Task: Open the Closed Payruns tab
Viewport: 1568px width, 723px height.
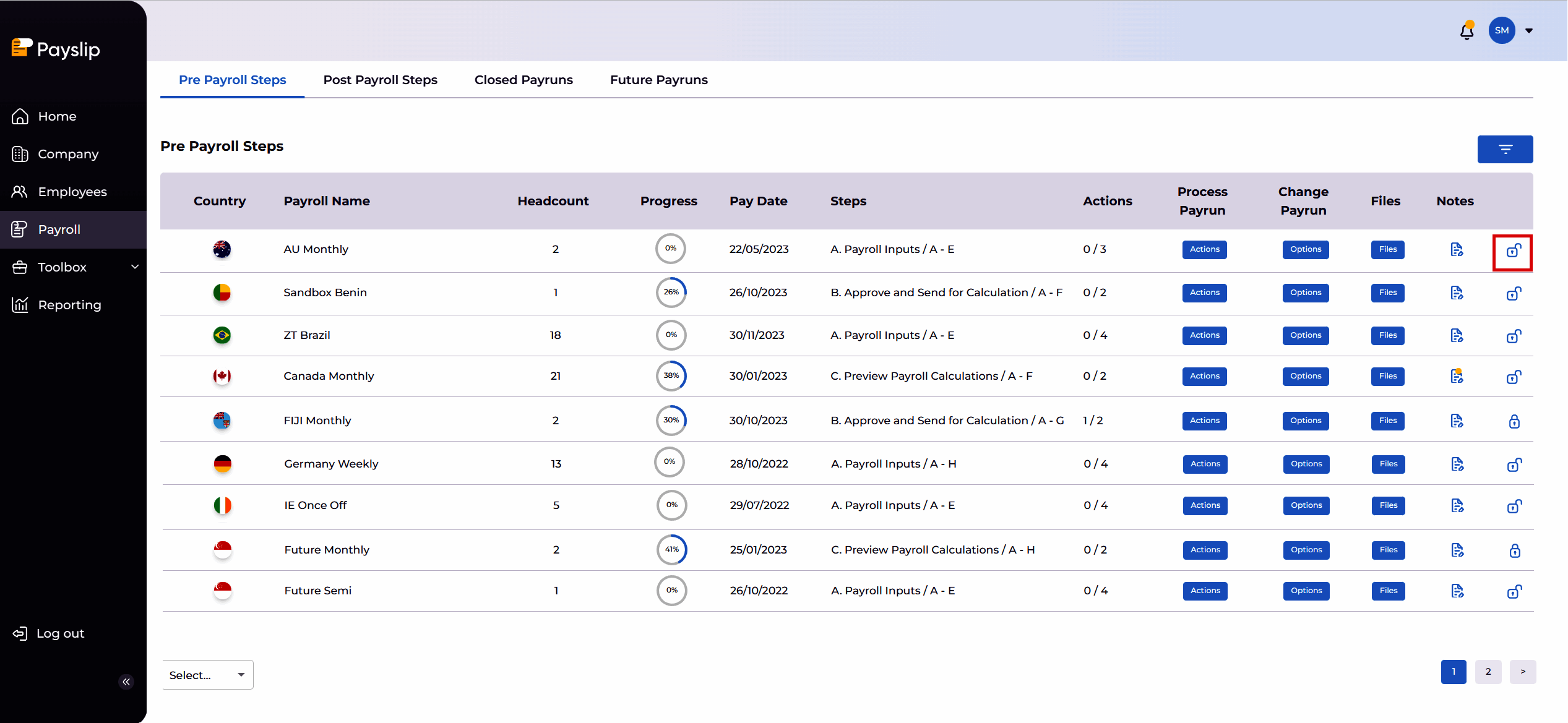Action: click(x=523, y=80)
